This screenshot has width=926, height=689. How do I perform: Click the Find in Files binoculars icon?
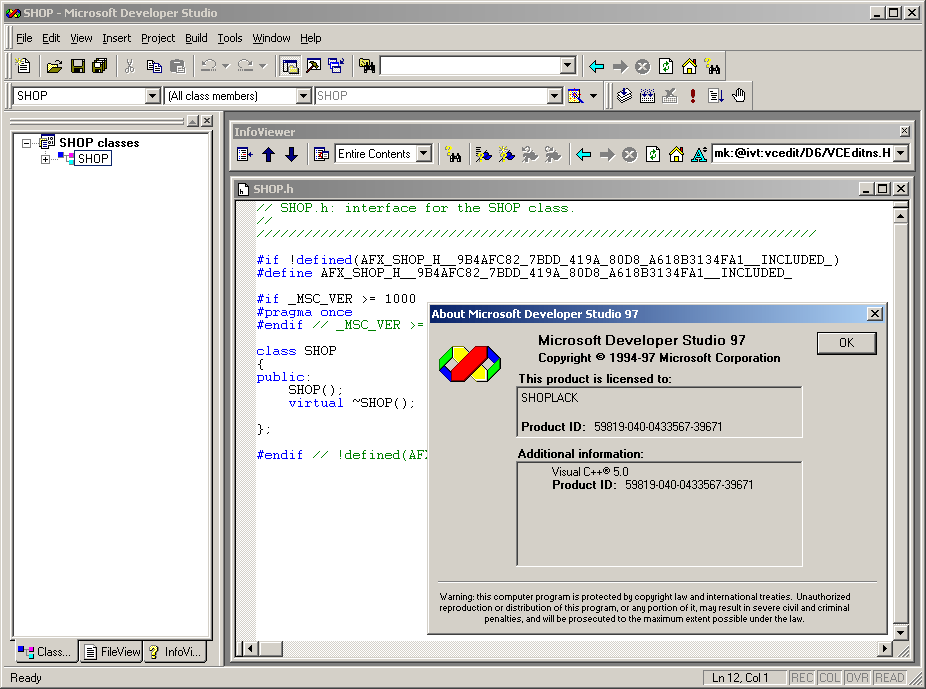(367, 66)
